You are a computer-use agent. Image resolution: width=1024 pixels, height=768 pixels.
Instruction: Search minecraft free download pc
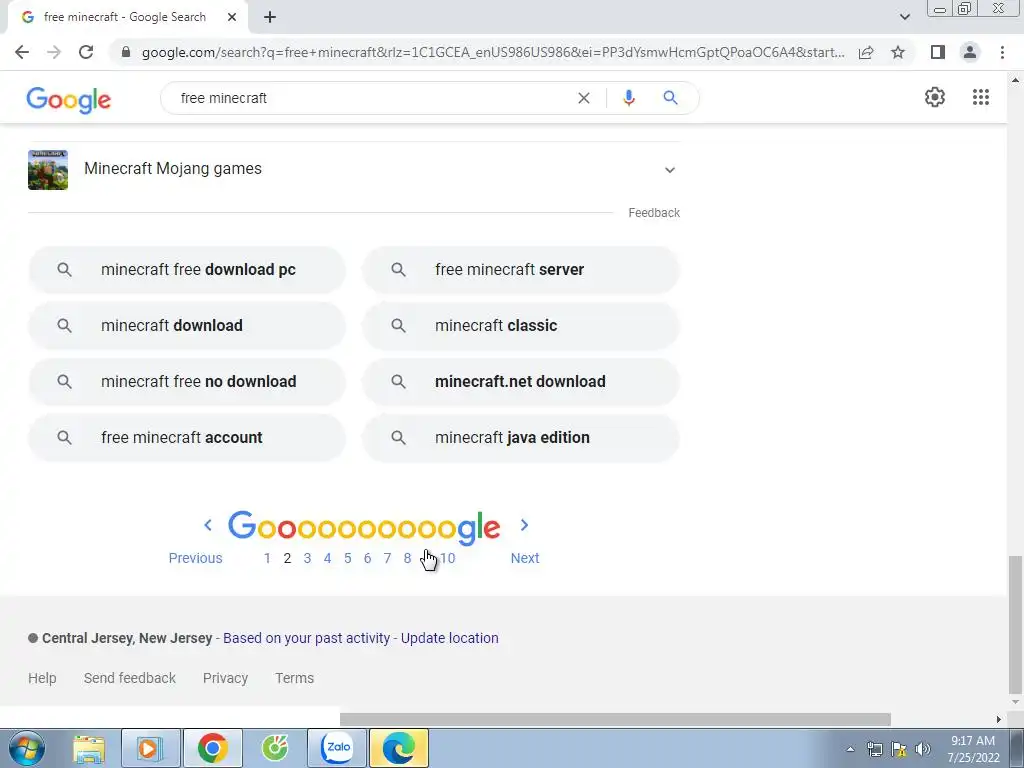(187, 270)
